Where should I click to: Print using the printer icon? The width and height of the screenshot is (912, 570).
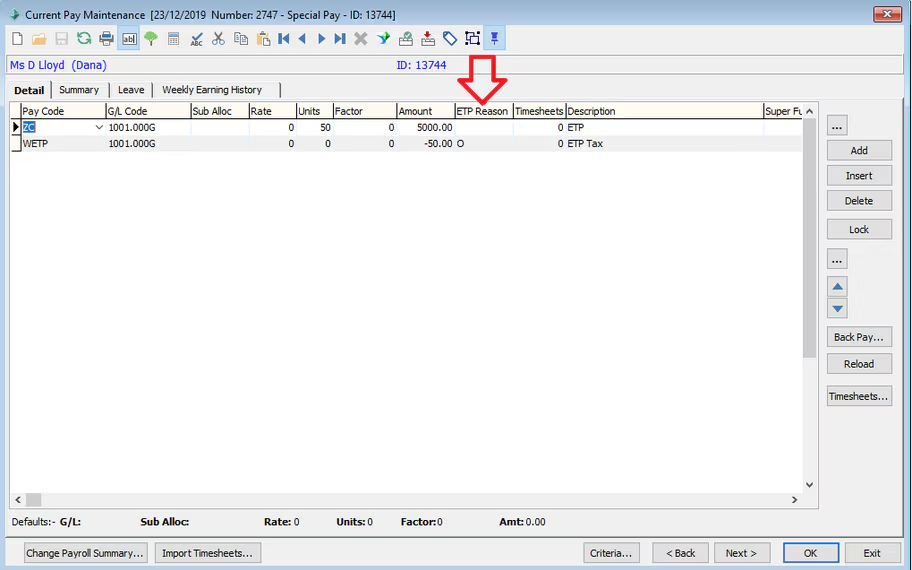tap(106, 39)
